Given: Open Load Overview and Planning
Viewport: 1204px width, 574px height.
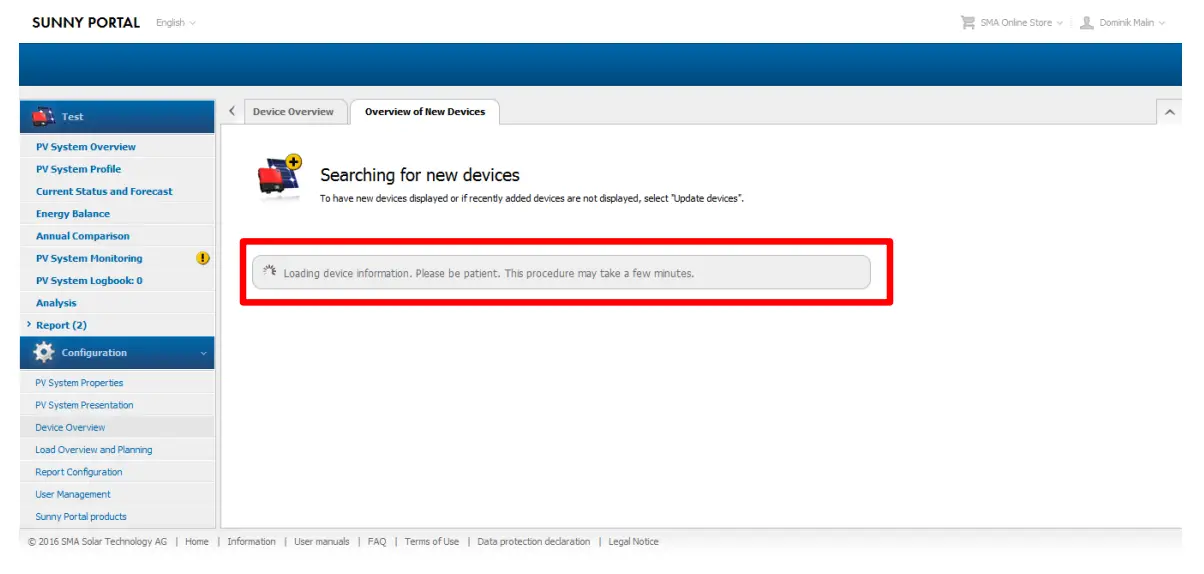Looking at the screenshot, I should click(94, 450).
